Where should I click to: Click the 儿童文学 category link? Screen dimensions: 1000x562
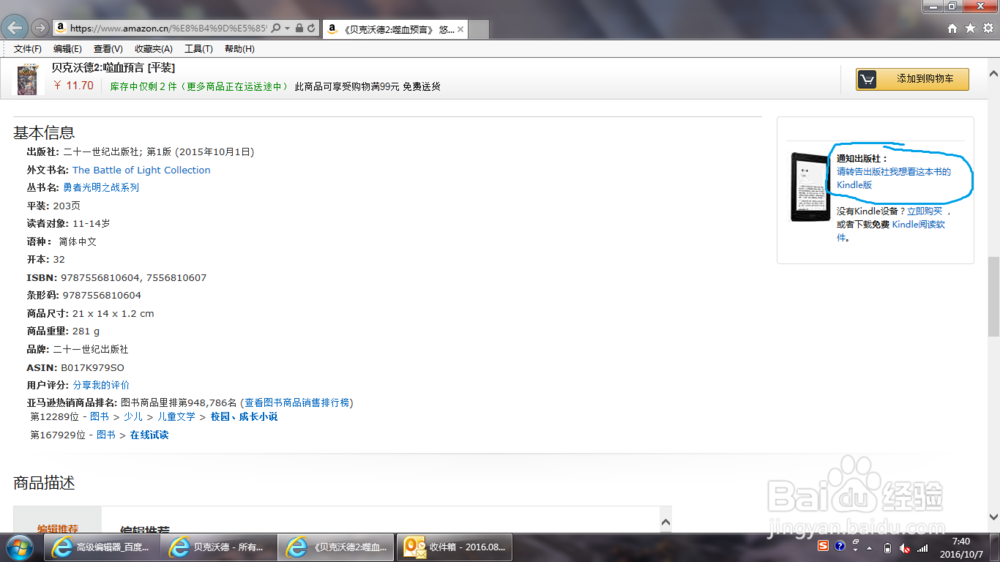pos(176,417)
